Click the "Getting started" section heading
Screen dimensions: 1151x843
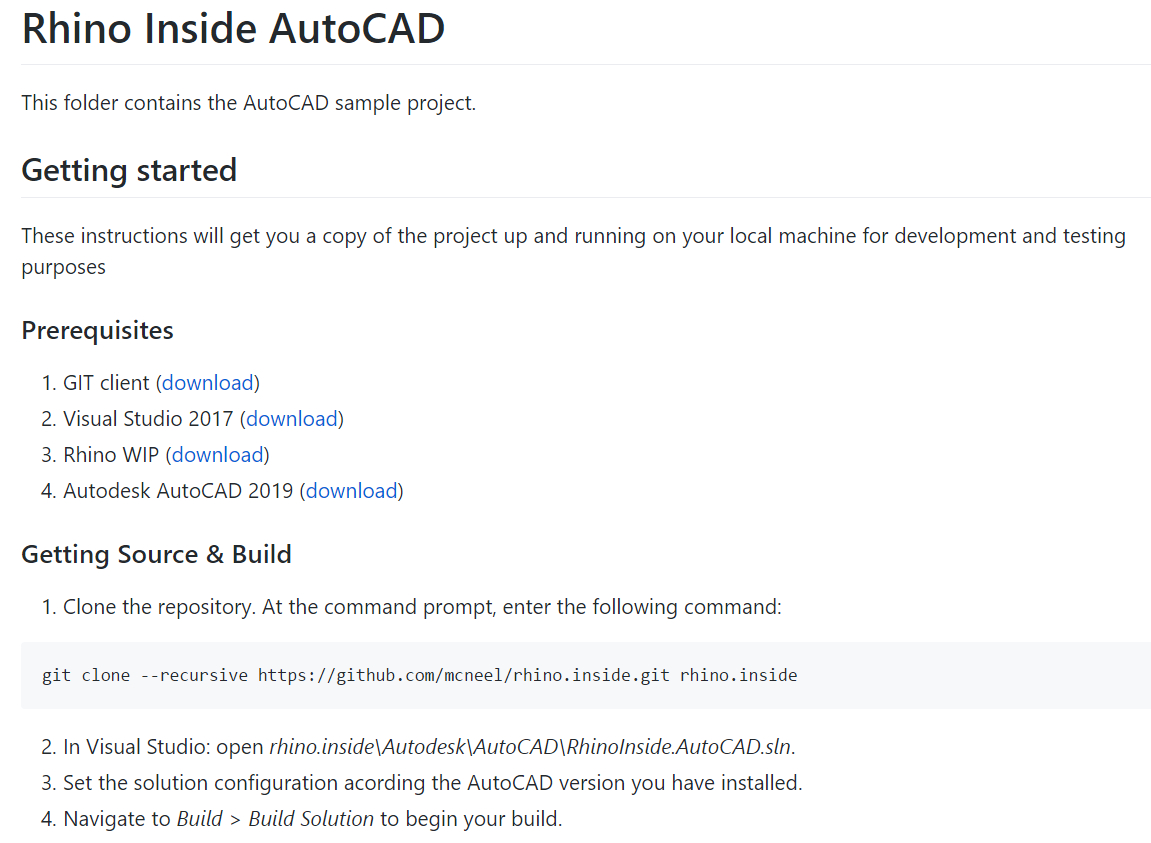pos(129,170)
